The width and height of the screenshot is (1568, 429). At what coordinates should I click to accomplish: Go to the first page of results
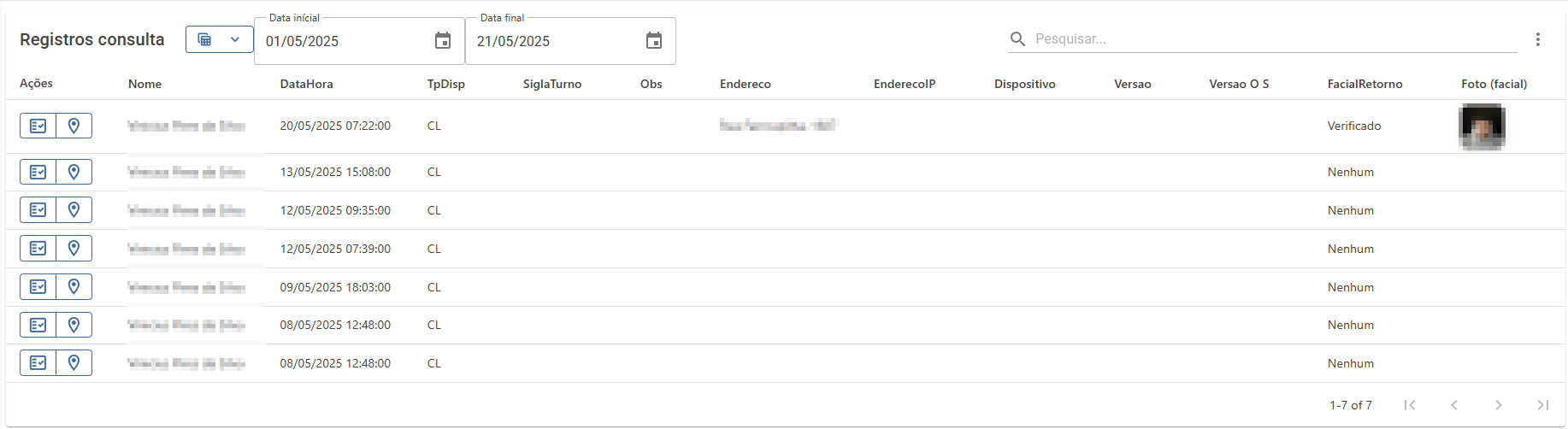pos(1410,405)
